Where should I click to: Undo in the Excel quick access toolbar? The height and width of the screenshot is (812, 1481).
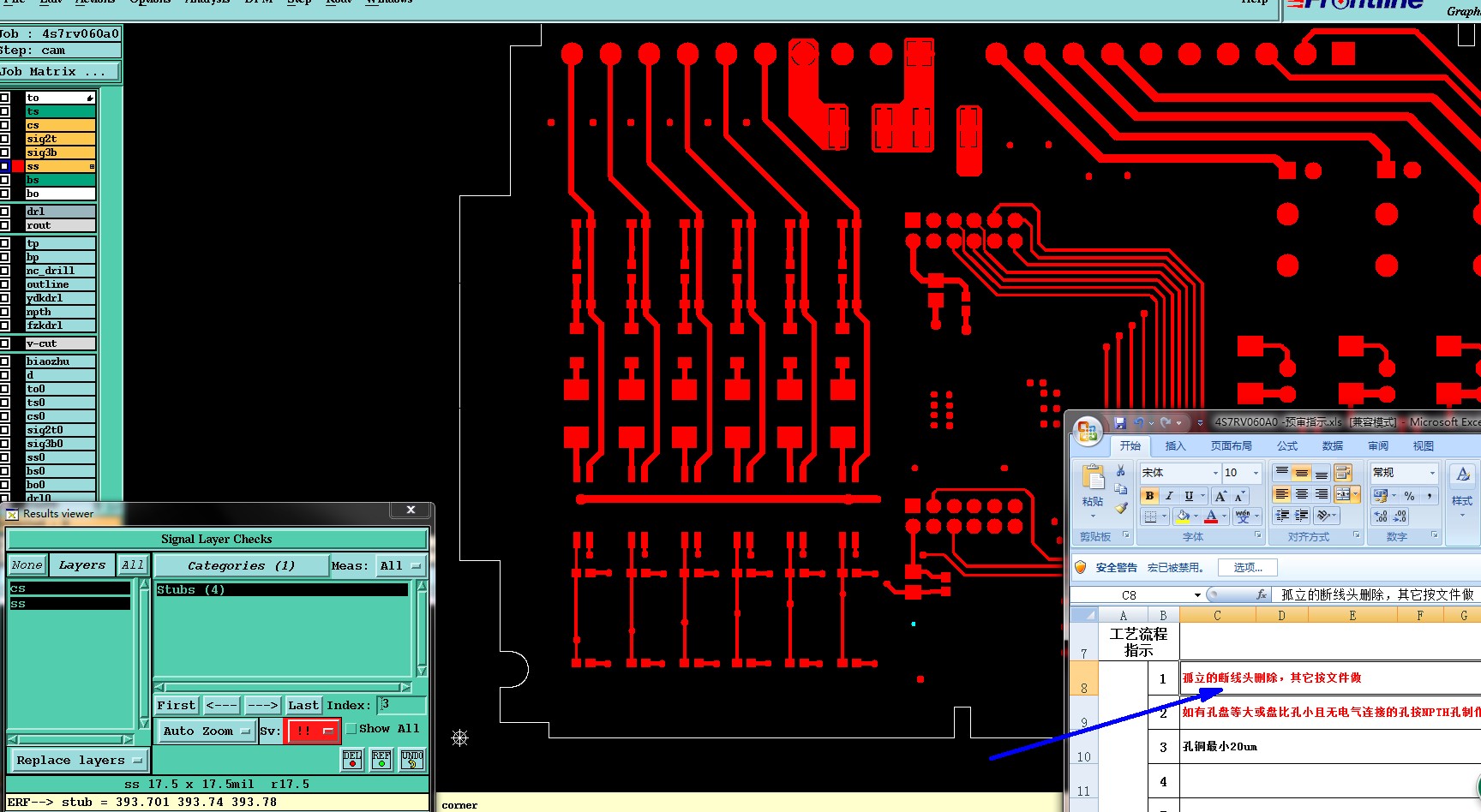coord(1139,422)
